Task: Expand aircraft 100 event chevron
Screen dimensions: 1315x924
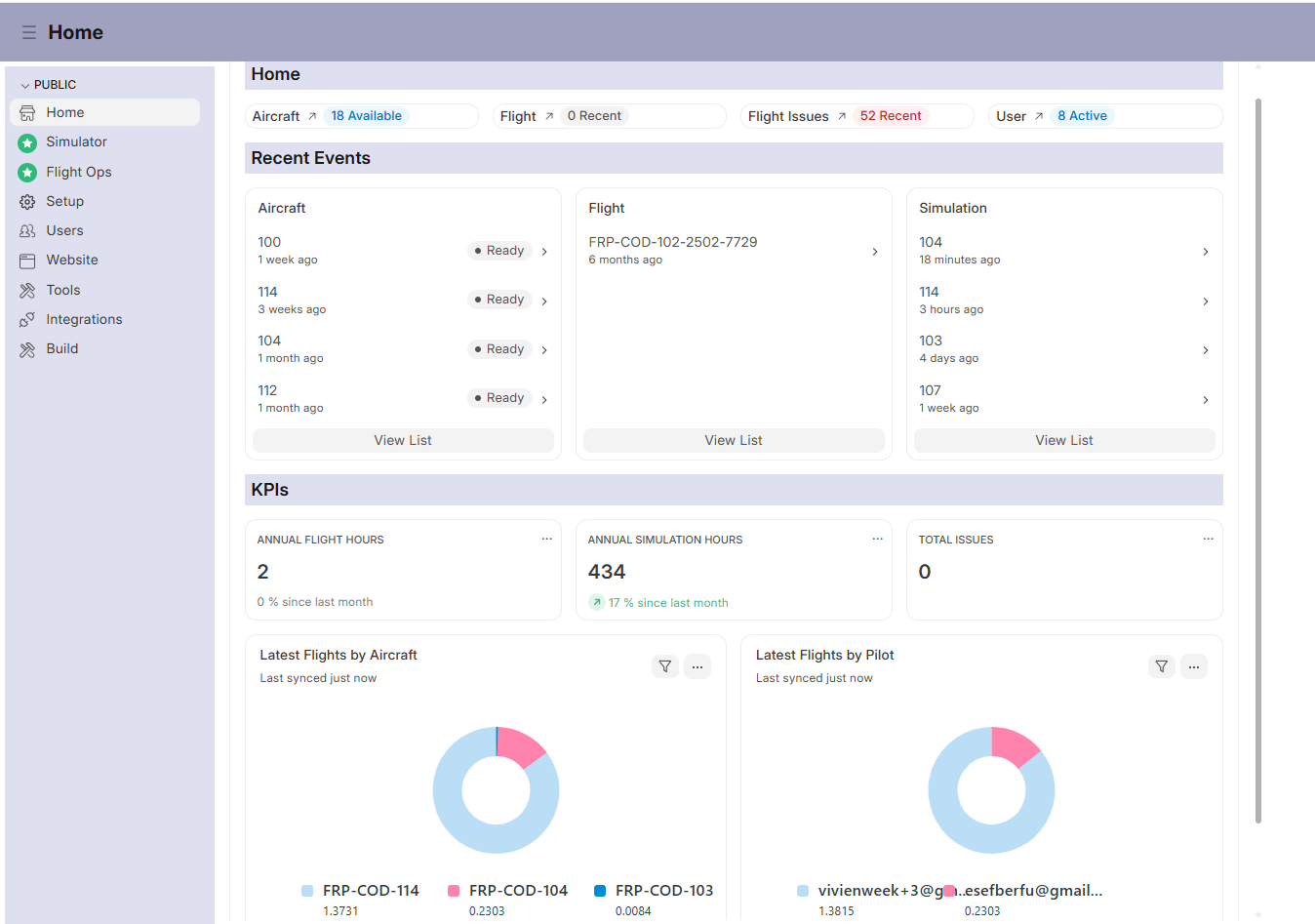Action: coord(544,252)
